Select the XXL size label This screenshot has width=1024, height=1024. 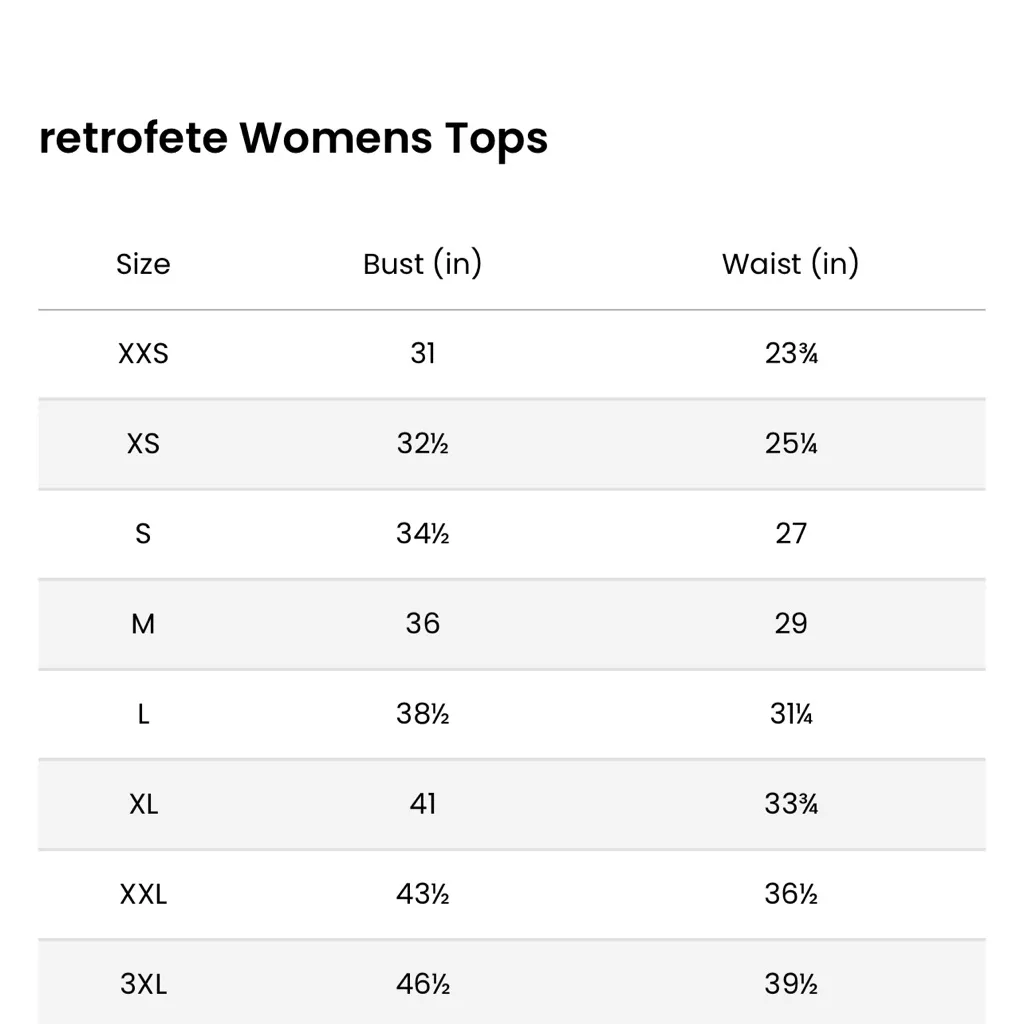(x=143, y=894)
